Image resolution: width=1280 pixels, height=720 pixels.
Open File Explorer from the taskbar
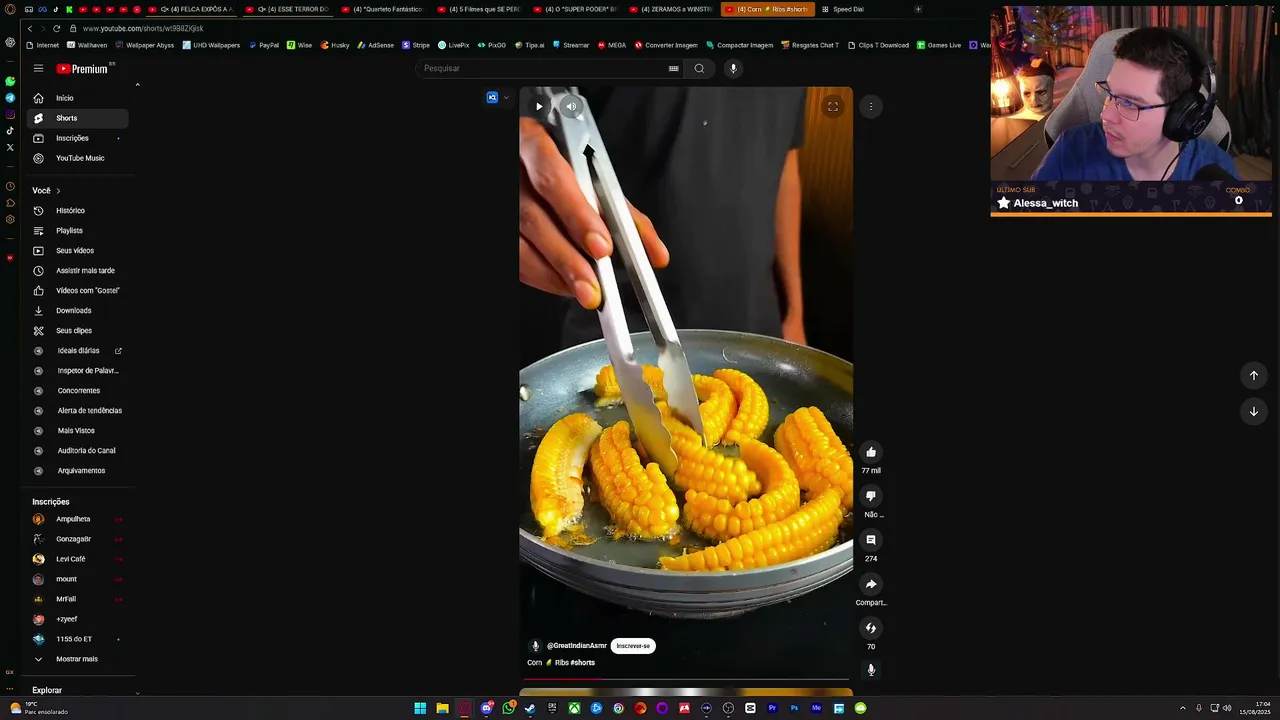[442, 708]
